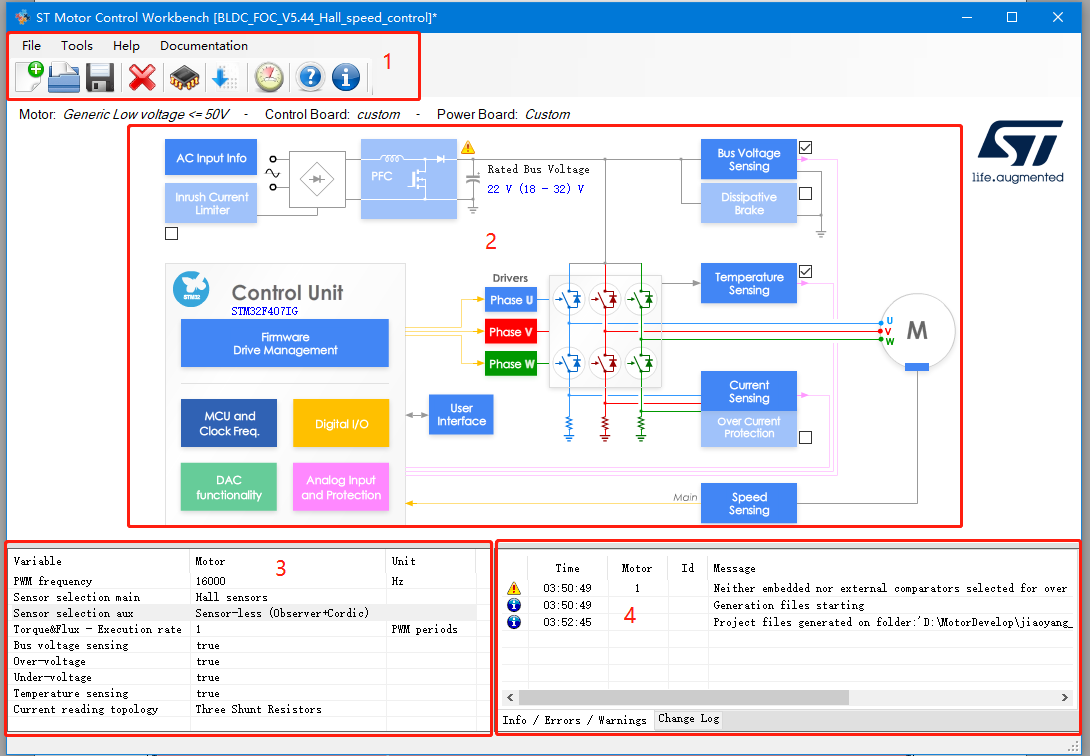Enable the Dissipative Brake checkbox
Image resolution: width=1090 pixels, height=756 pixels.
806,194
